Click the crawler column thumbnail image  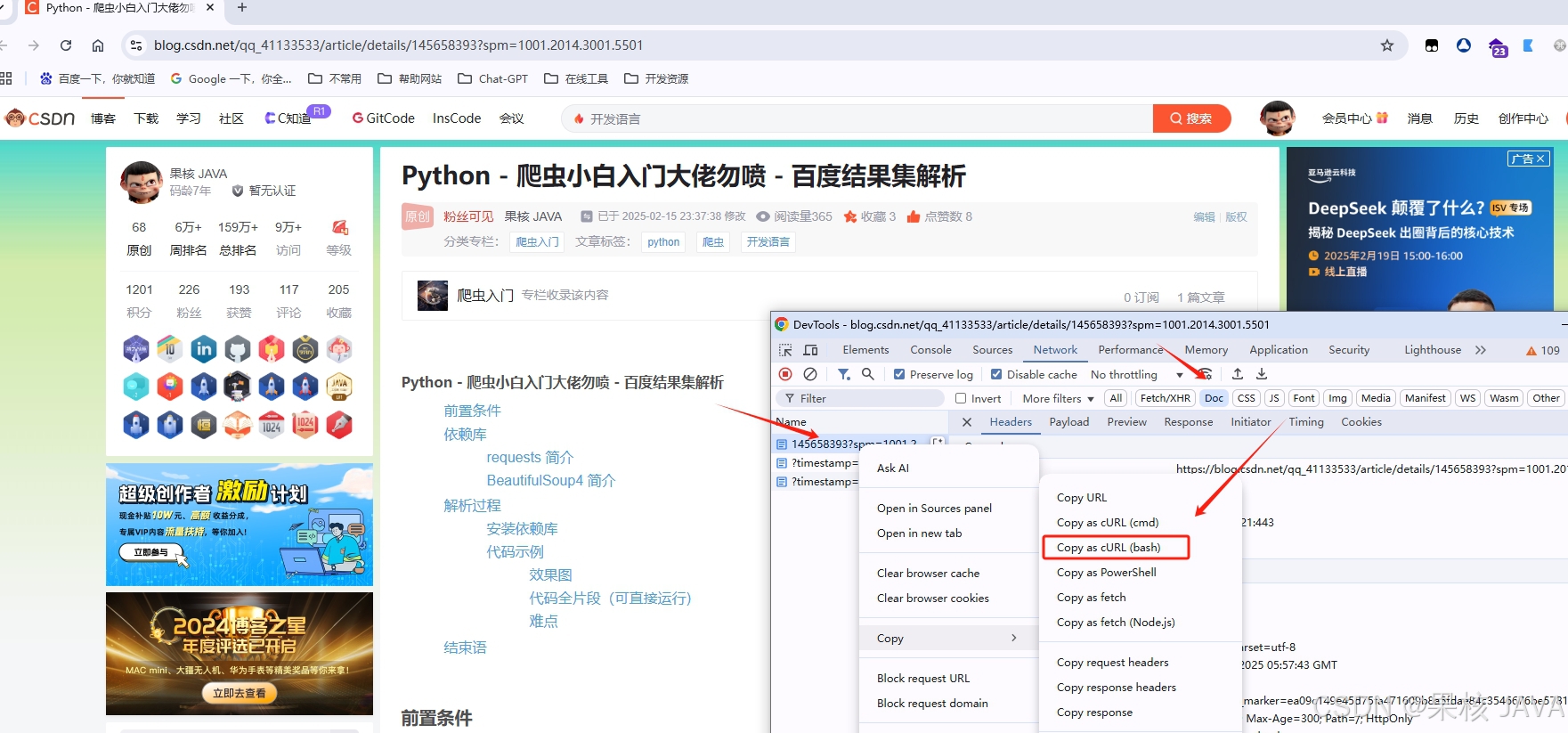pyautogui.click(x=433, y=295)
